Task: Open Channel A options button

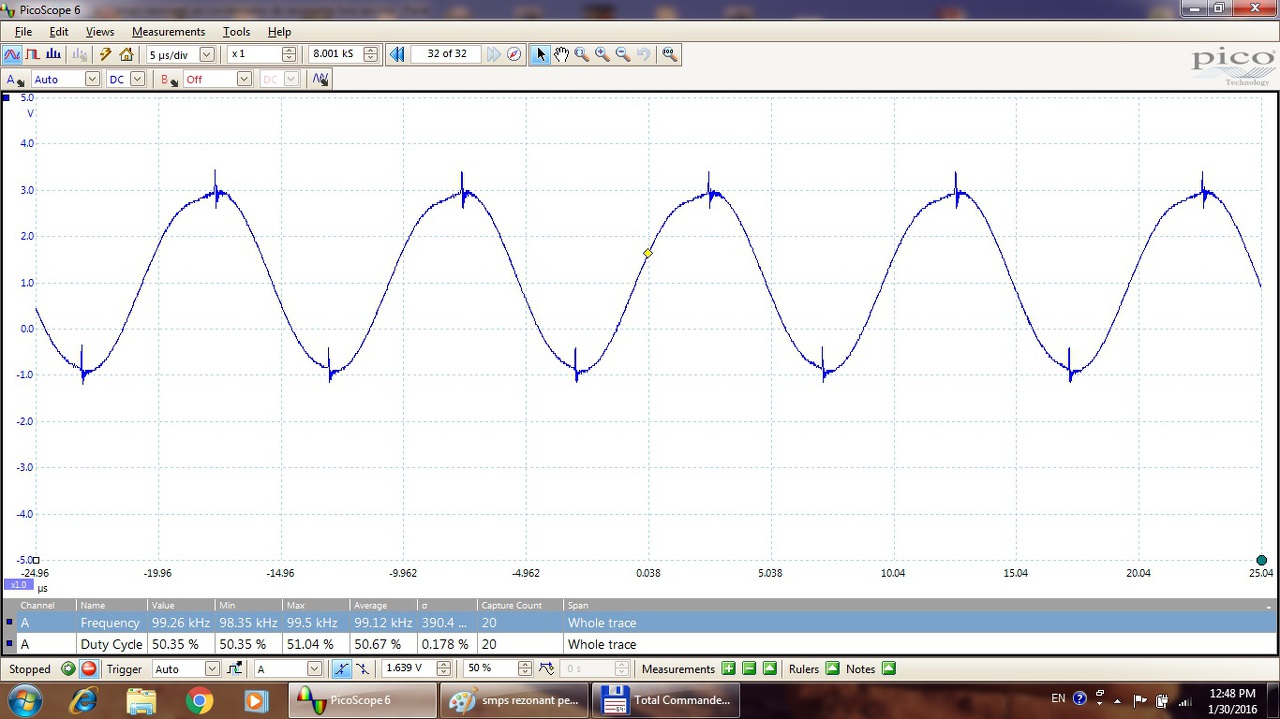Action: [15, 79]
